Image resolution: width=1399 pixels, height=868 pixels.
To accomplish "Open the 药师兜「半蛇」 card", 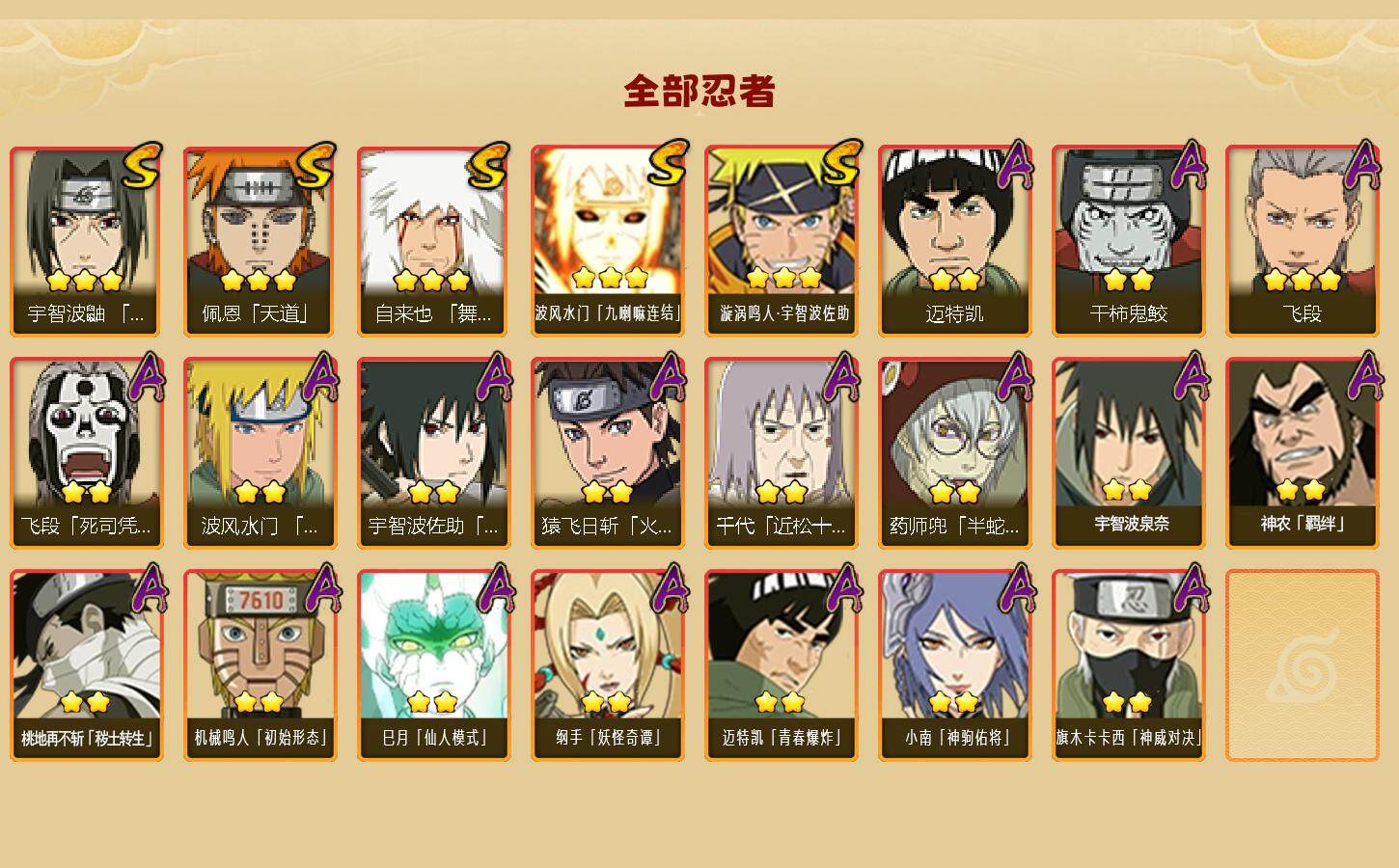I will pos(954,453).
